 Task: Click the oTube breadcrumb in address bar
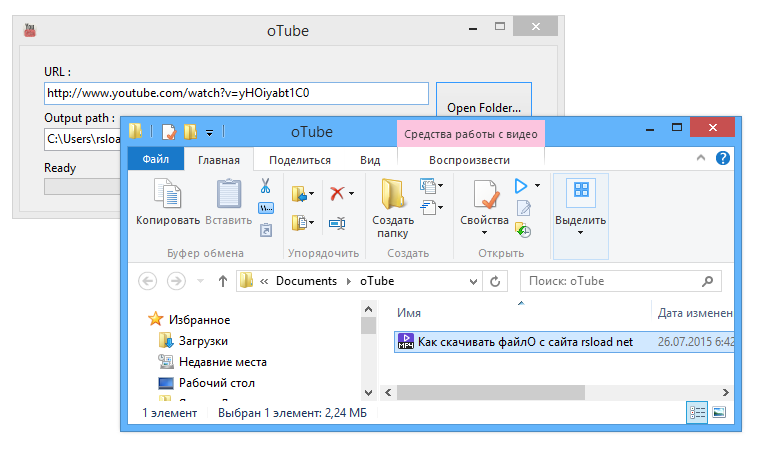coord(377,281)
